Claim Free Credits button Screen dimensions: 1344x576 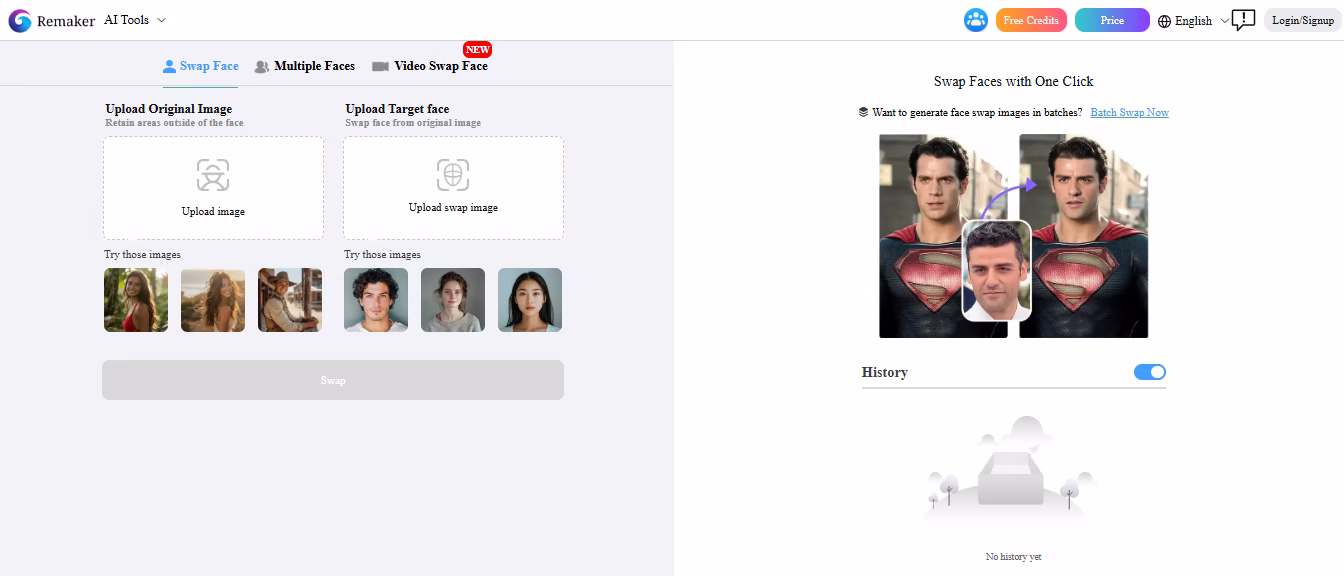pyautogui.click(x=1031, y=20)
